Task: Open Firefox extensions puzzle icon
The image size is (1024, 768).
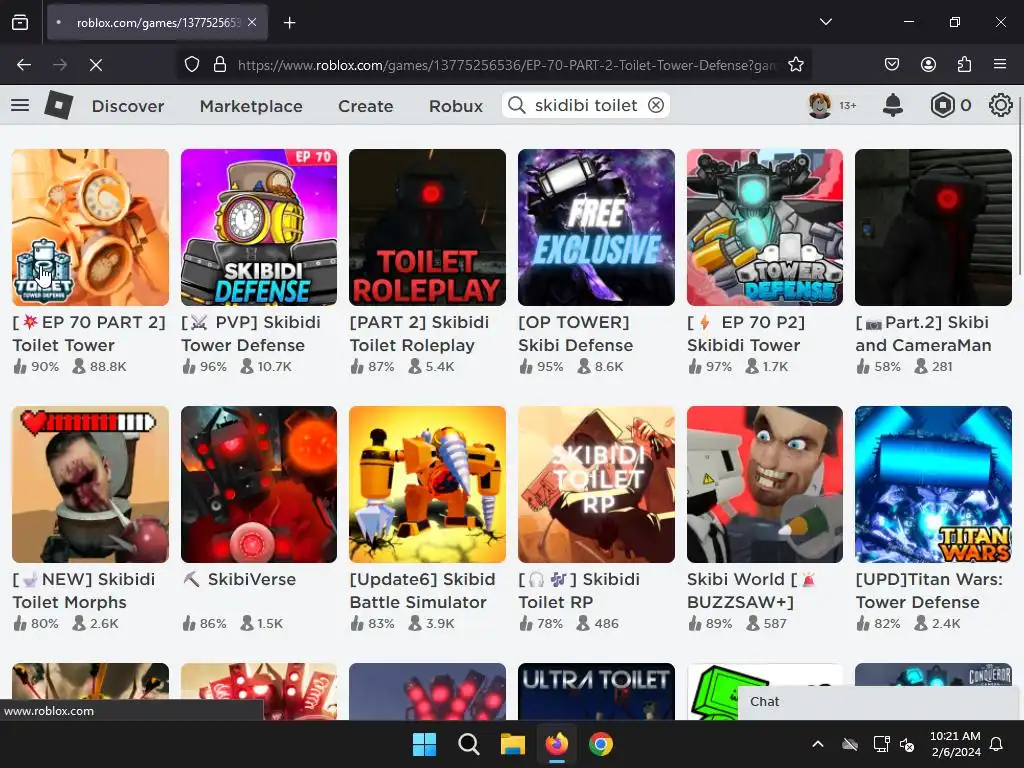Action: pos(964,65)
